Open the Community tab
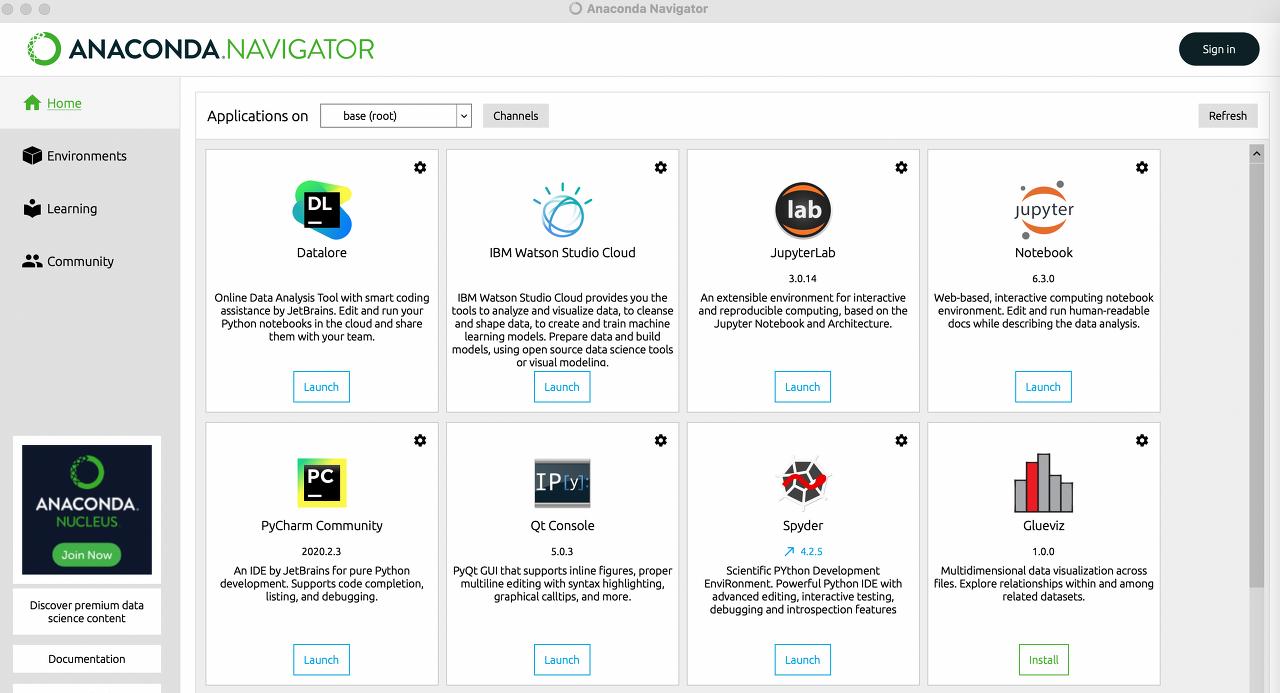Viewport: 1280px width, 693px height. coord(80,261)
